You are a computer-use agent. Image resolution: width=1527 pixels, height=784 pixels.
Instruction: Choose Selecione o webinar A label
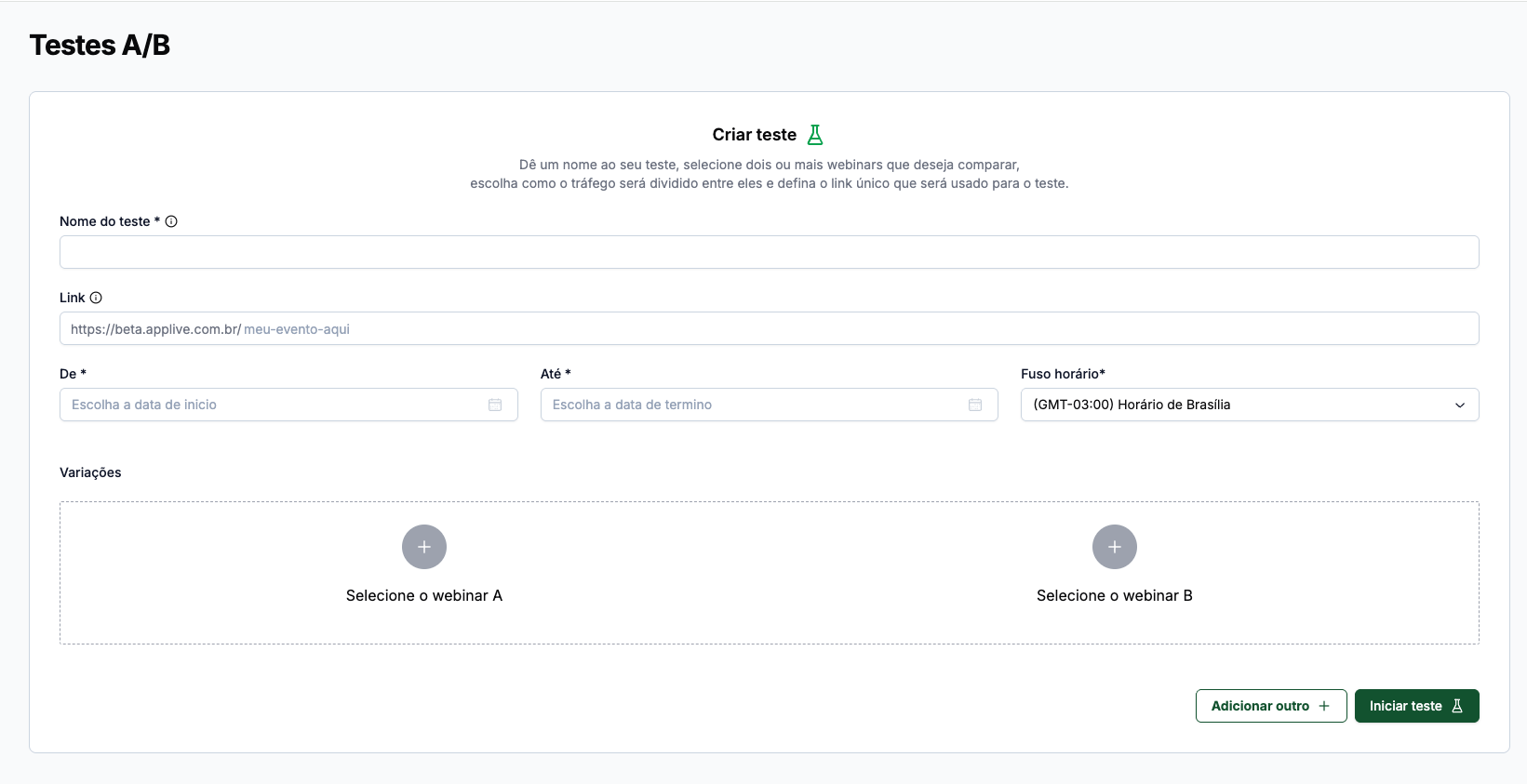[424, 595]
